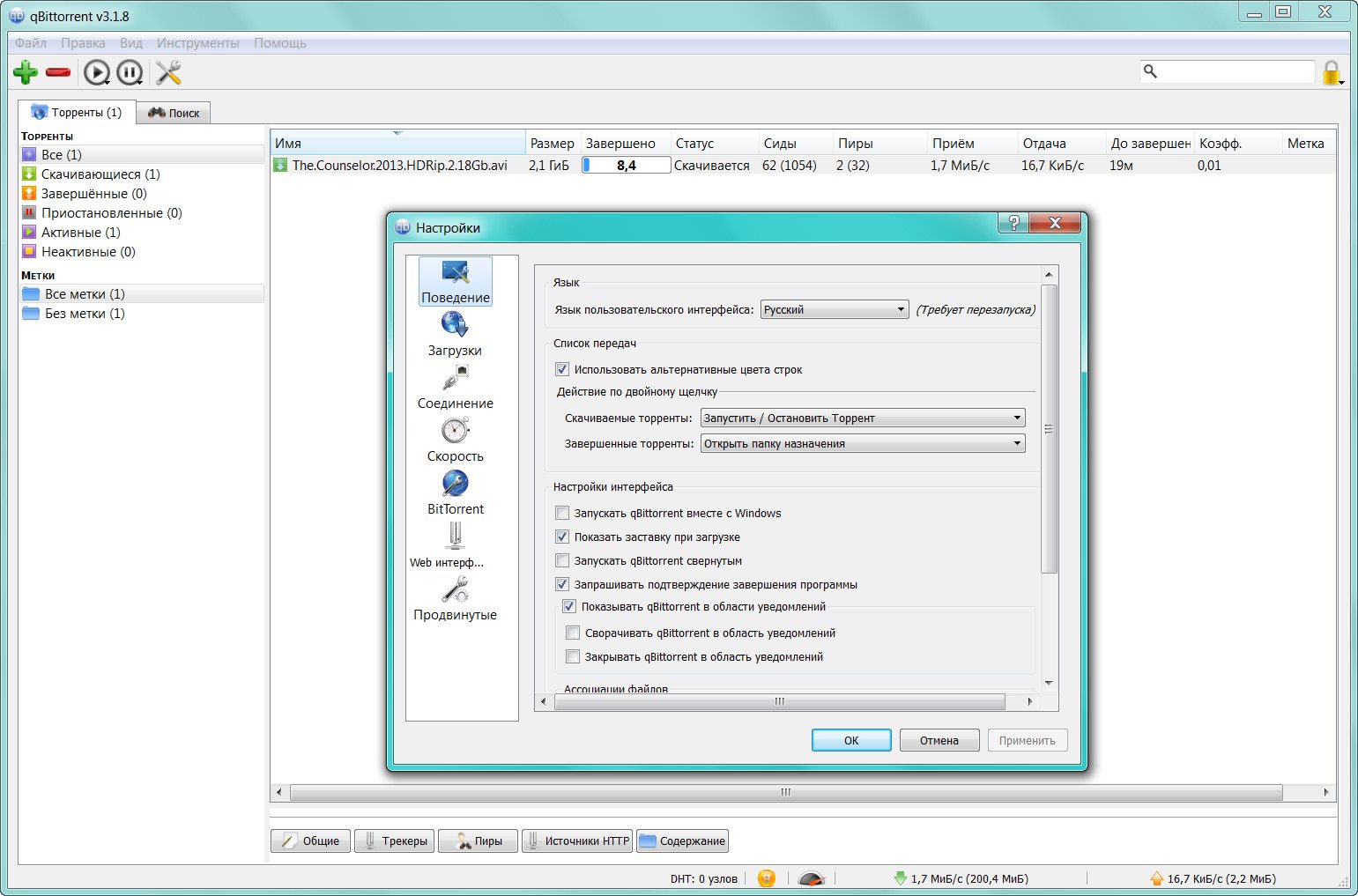Open the Правка menu
Viewport: 1358px width, 896px height.
click(x=83, y=42)
